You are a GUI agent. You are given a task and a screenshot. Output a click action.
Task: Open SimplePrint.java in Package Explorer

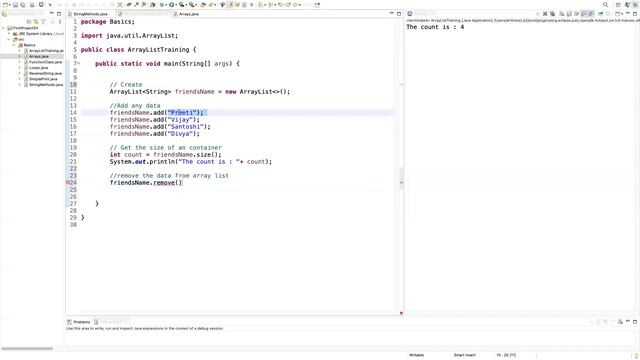pyautogui.click(x=43, y=79)
